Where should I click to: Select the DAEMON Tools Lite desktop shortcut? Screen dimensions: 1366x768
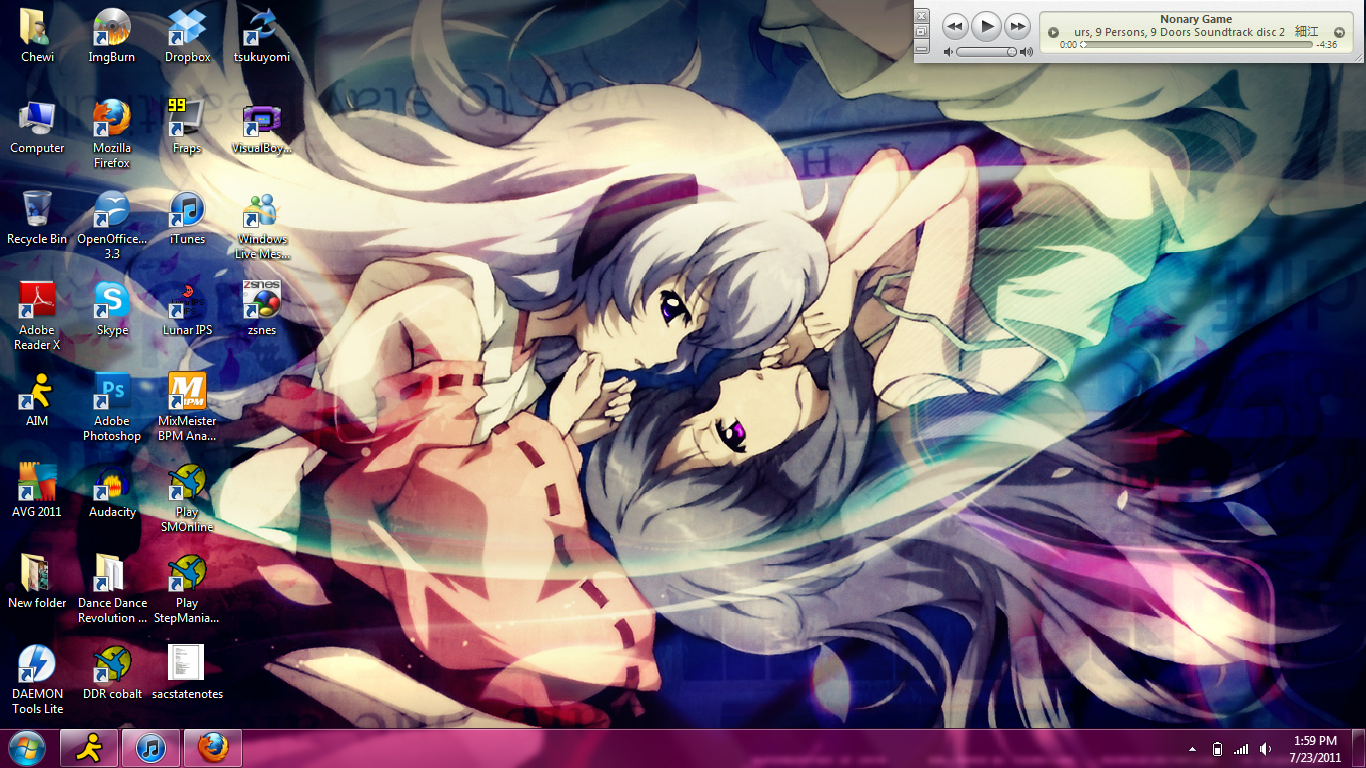coord(37,680)
